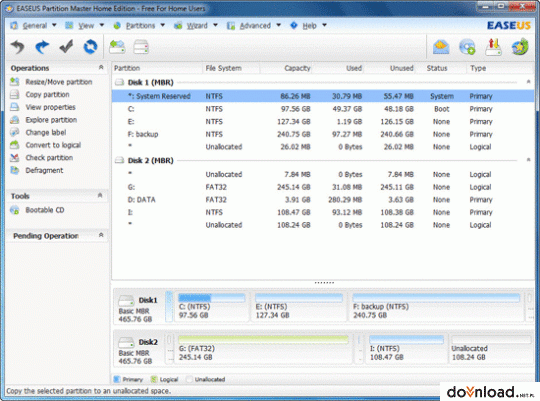This screenshot has width=540, height=401.
Task: Click the globe star icon in right toolbar
Action: click(x=520, y=47)
